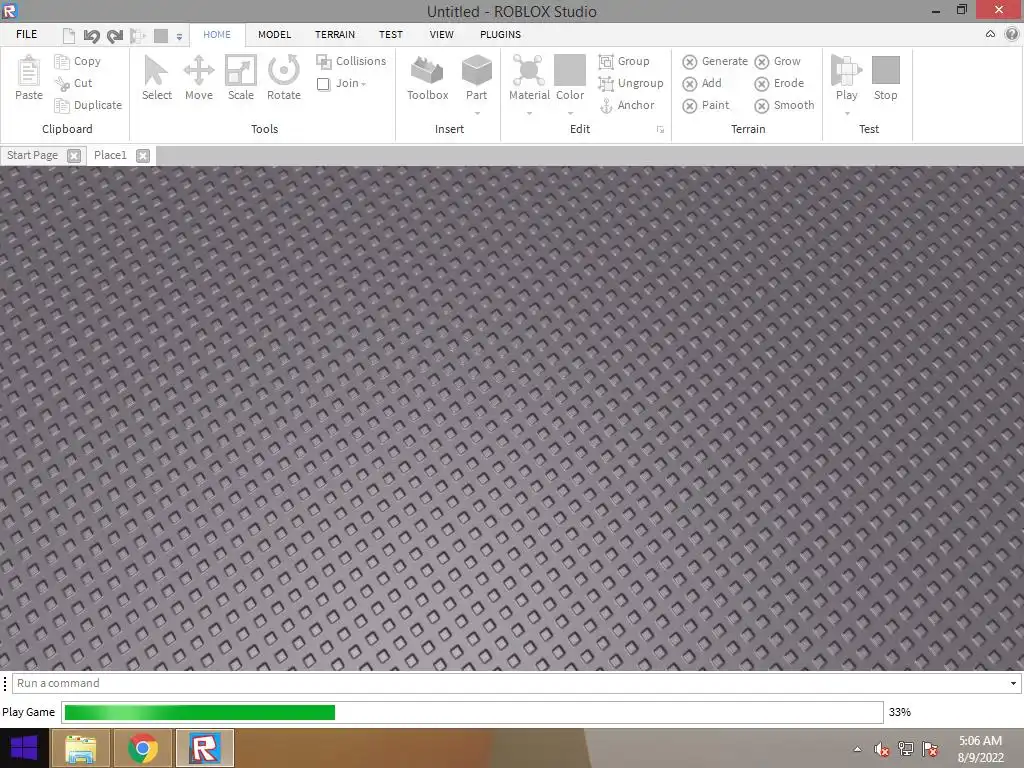Open the Edit group dialog launcher
The width and height of the screenshot is (1024, 768).
[660, 129]
